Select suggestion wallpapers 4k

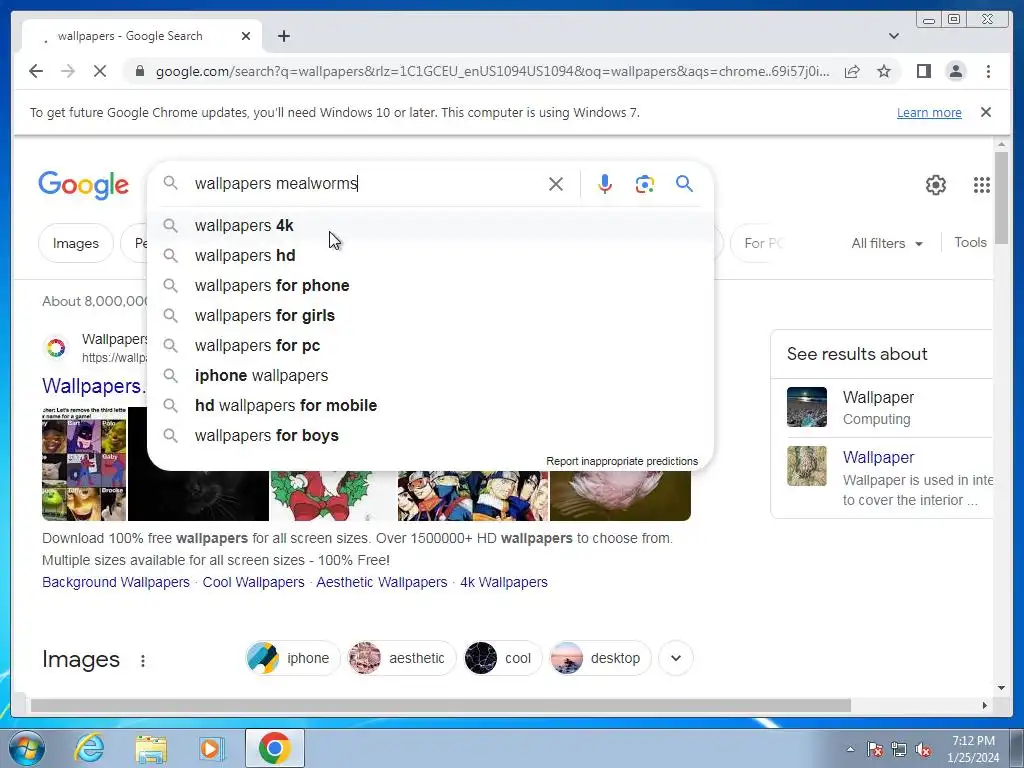coord(430,225)
